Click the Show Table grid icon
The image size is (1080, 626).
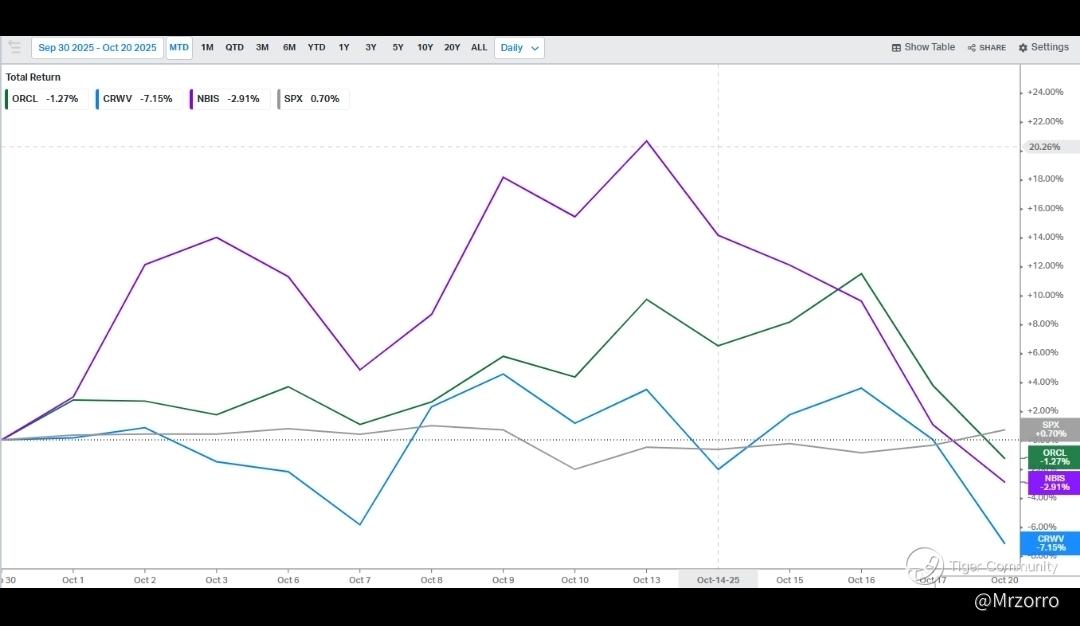(x=896, y=48)
